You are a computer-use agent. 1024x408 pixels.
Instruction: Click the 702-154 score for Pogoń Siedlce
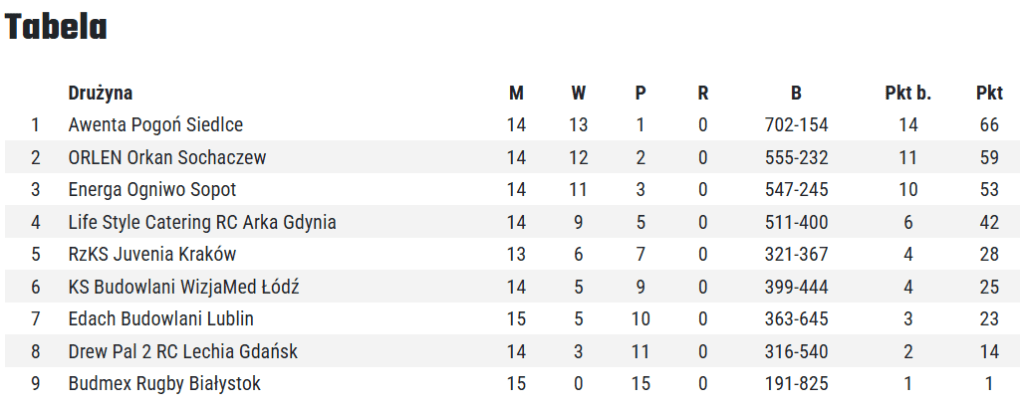point(796,125)
